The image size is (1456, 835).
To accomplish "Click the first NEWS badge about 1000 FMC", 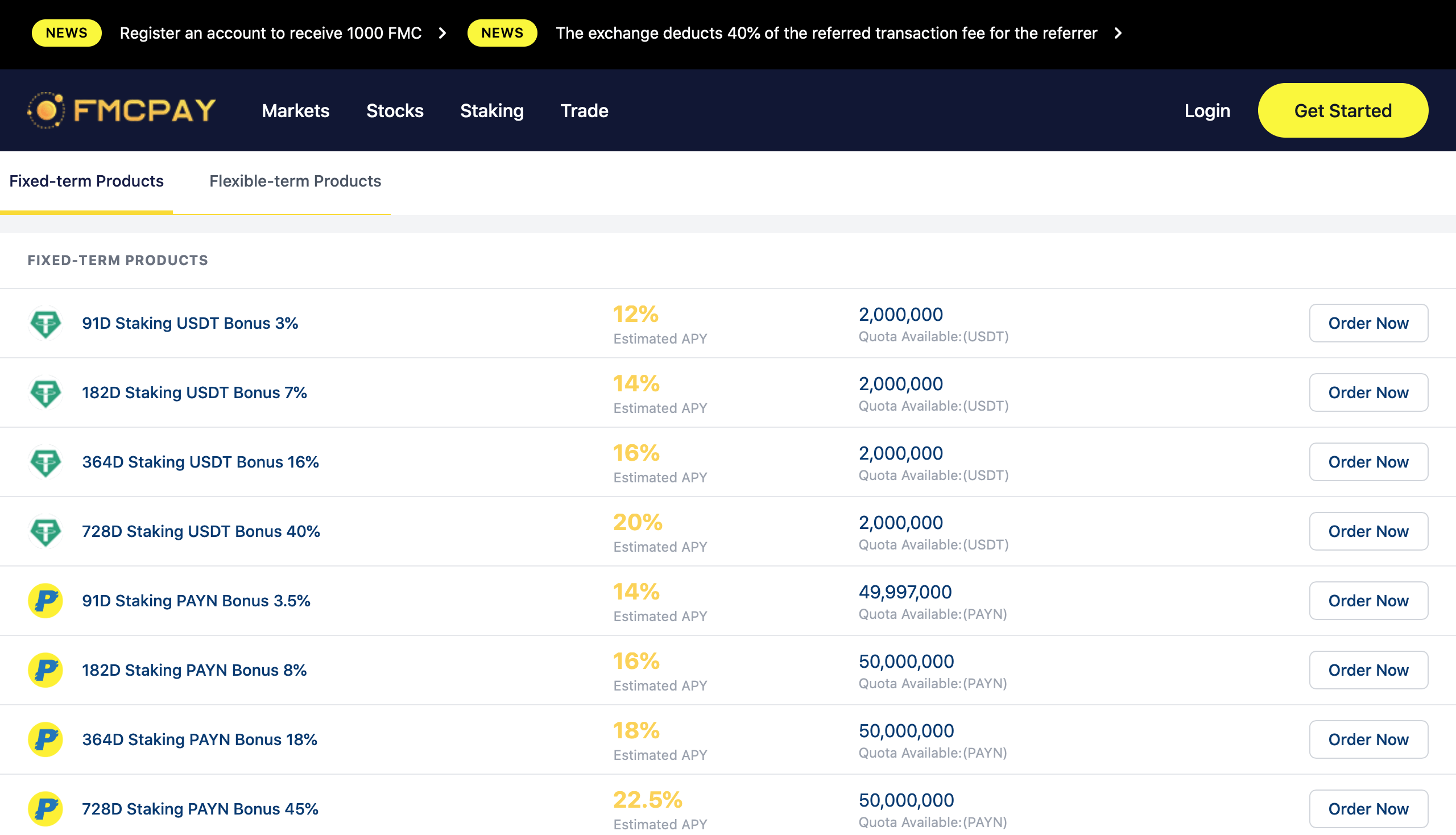I will [67, 32].
